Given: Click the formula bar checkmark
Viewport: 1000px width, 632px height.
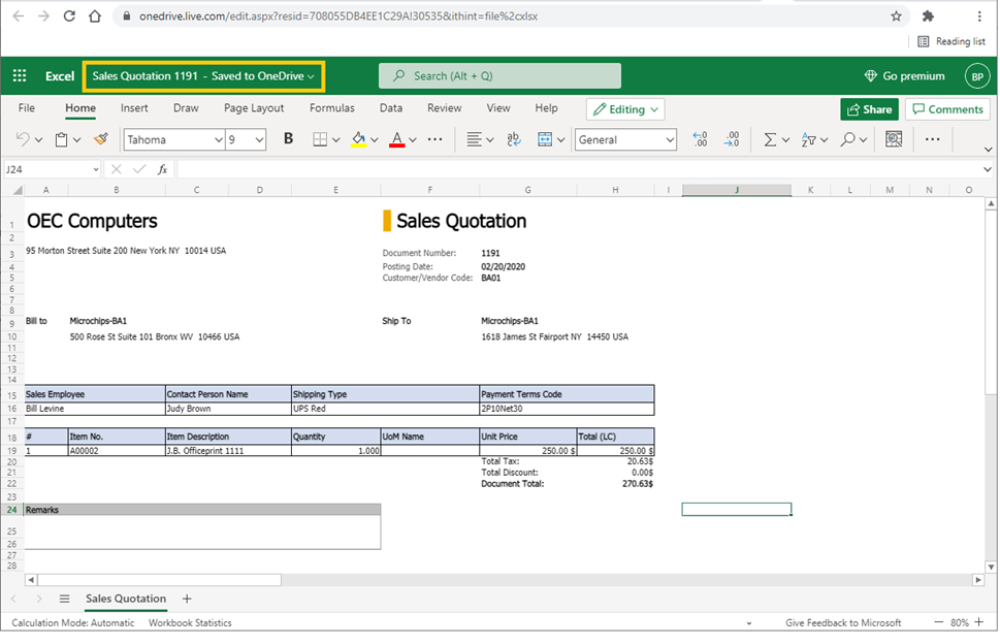Looking at the screenshot, I should pos(139,169).
